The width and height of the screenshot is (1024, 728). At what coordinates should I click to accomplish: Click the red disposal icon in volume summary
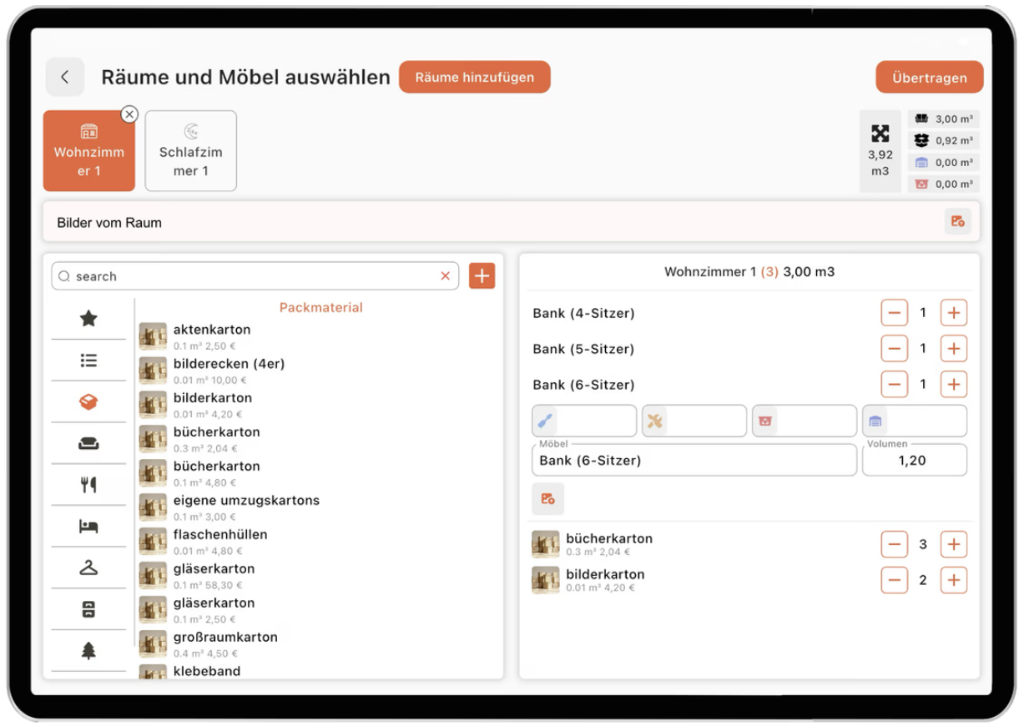(921, 184)
